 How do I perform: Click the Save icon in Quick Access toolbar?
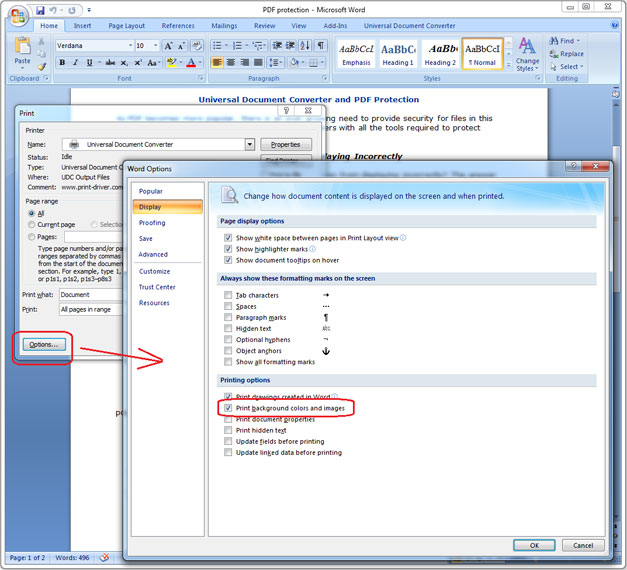tap(40, 10)
